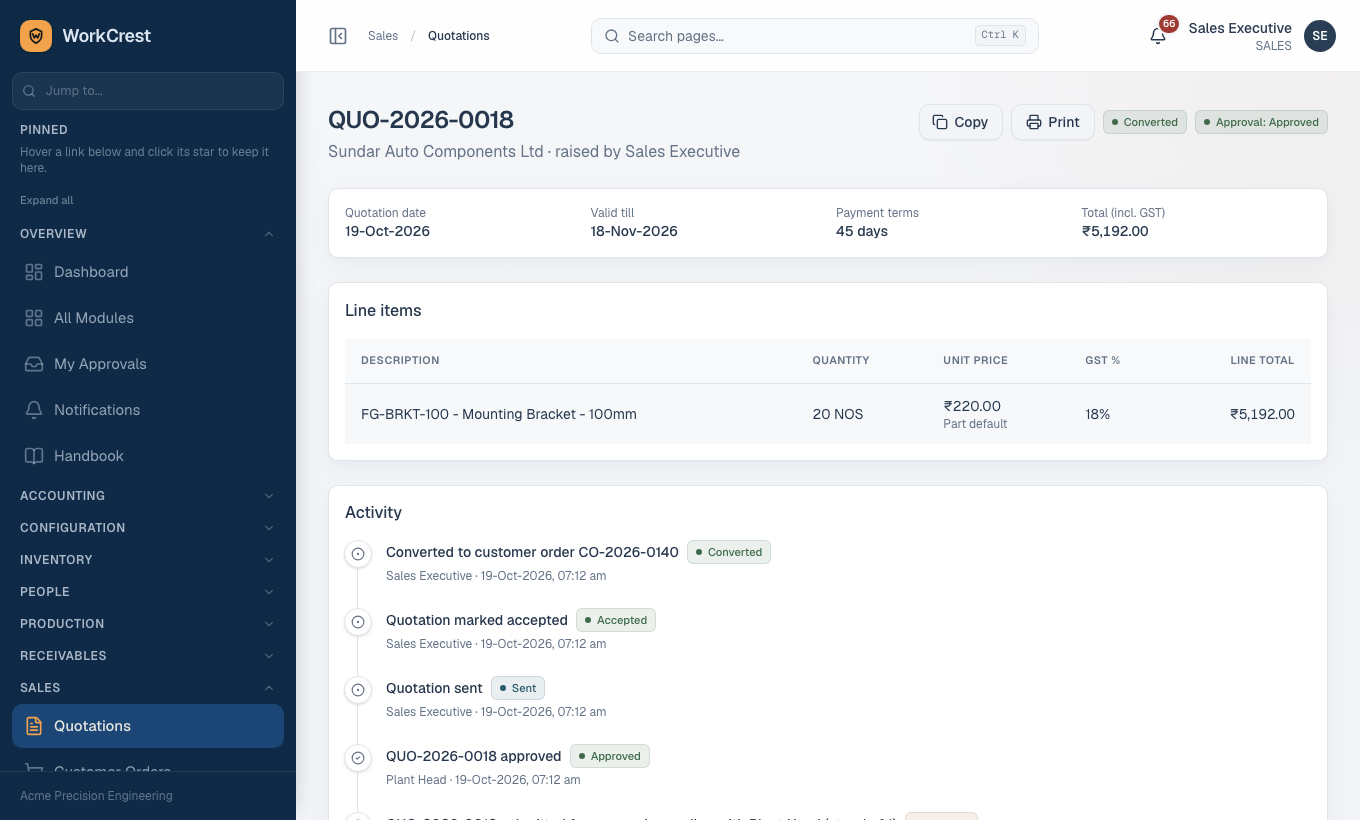Click the timeline icon beside Quotation marked accepted

[358, 622]
